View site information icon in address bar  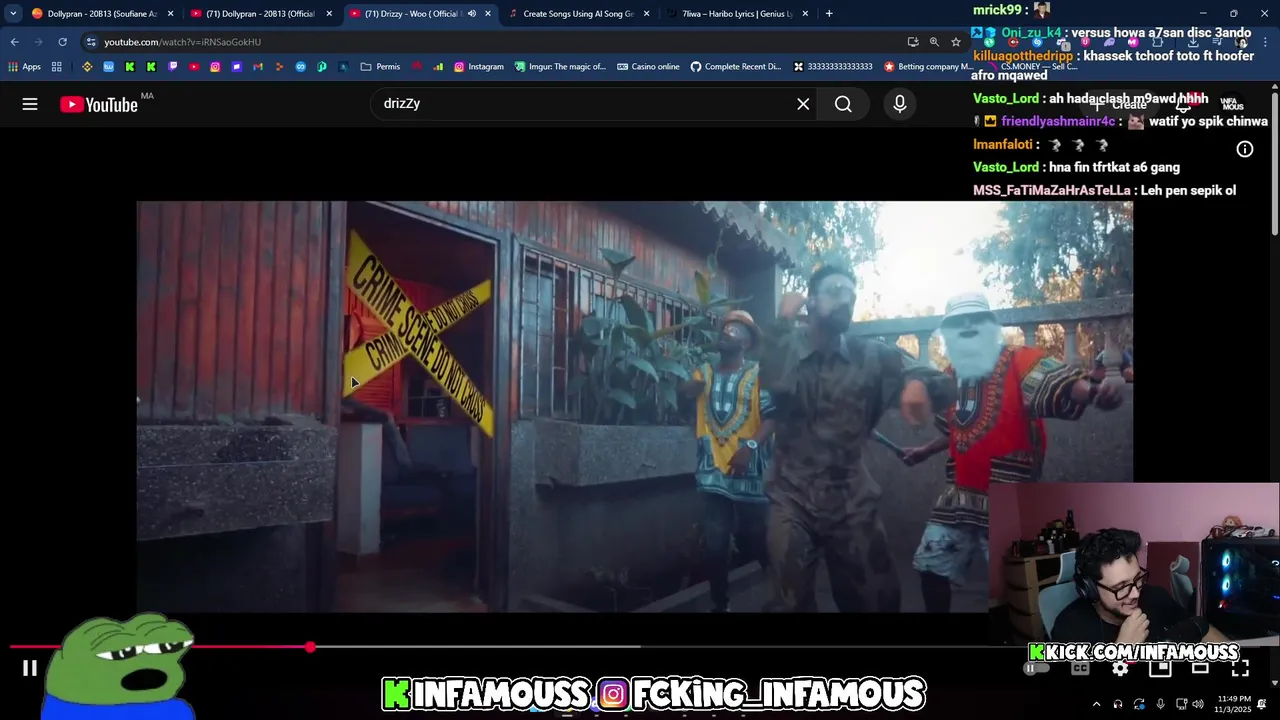pyautogui.click(x=91, y=42)
